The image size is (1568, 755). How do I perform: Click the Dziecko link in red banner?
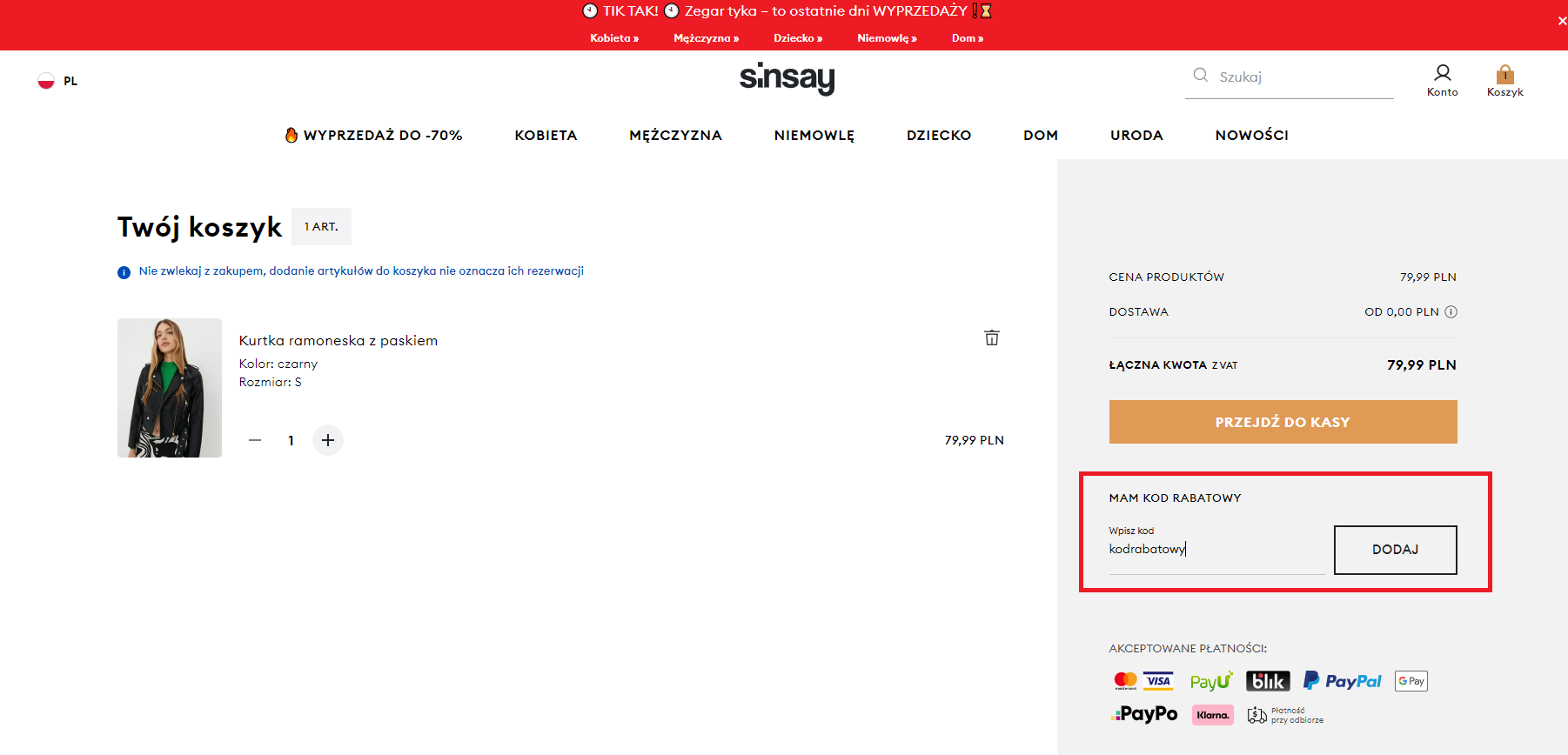[x=797, y=38]
